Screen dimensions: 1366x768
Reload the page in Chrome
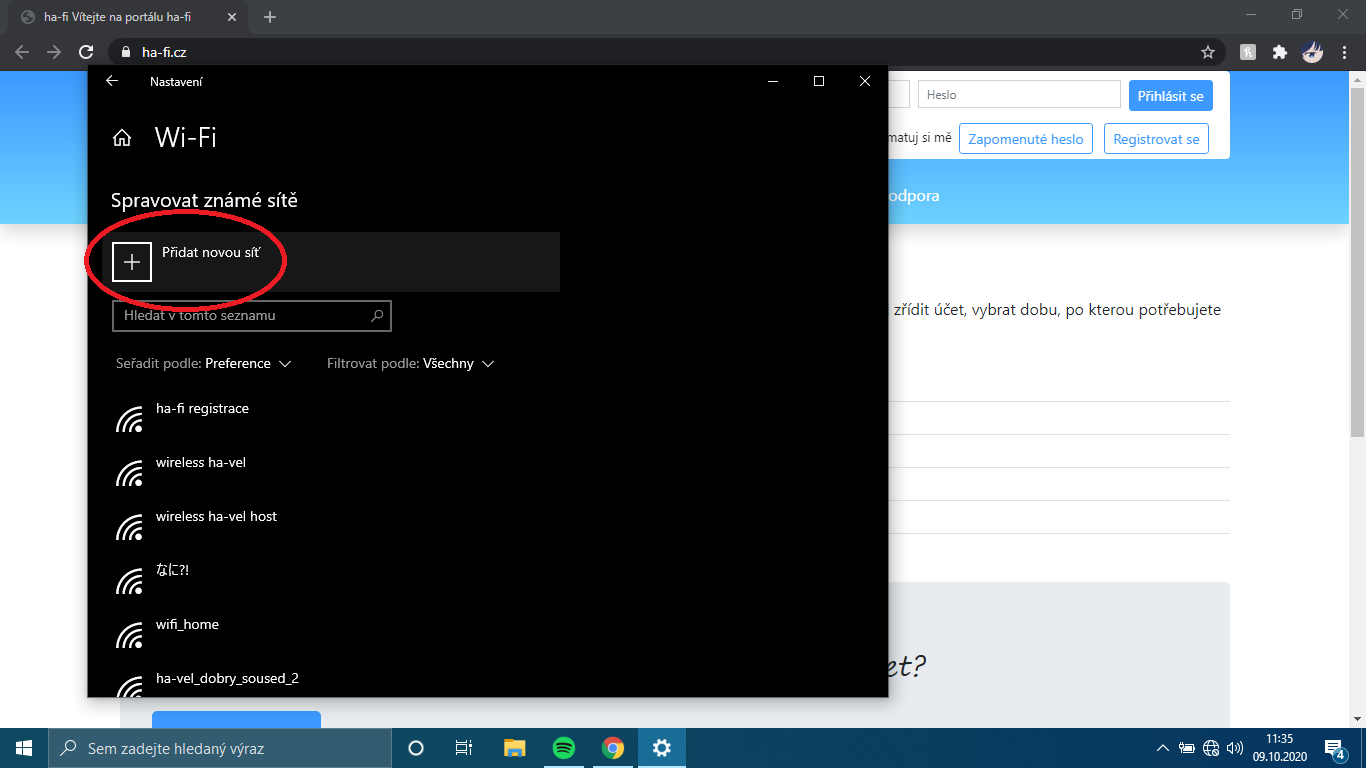pos(87,52)
